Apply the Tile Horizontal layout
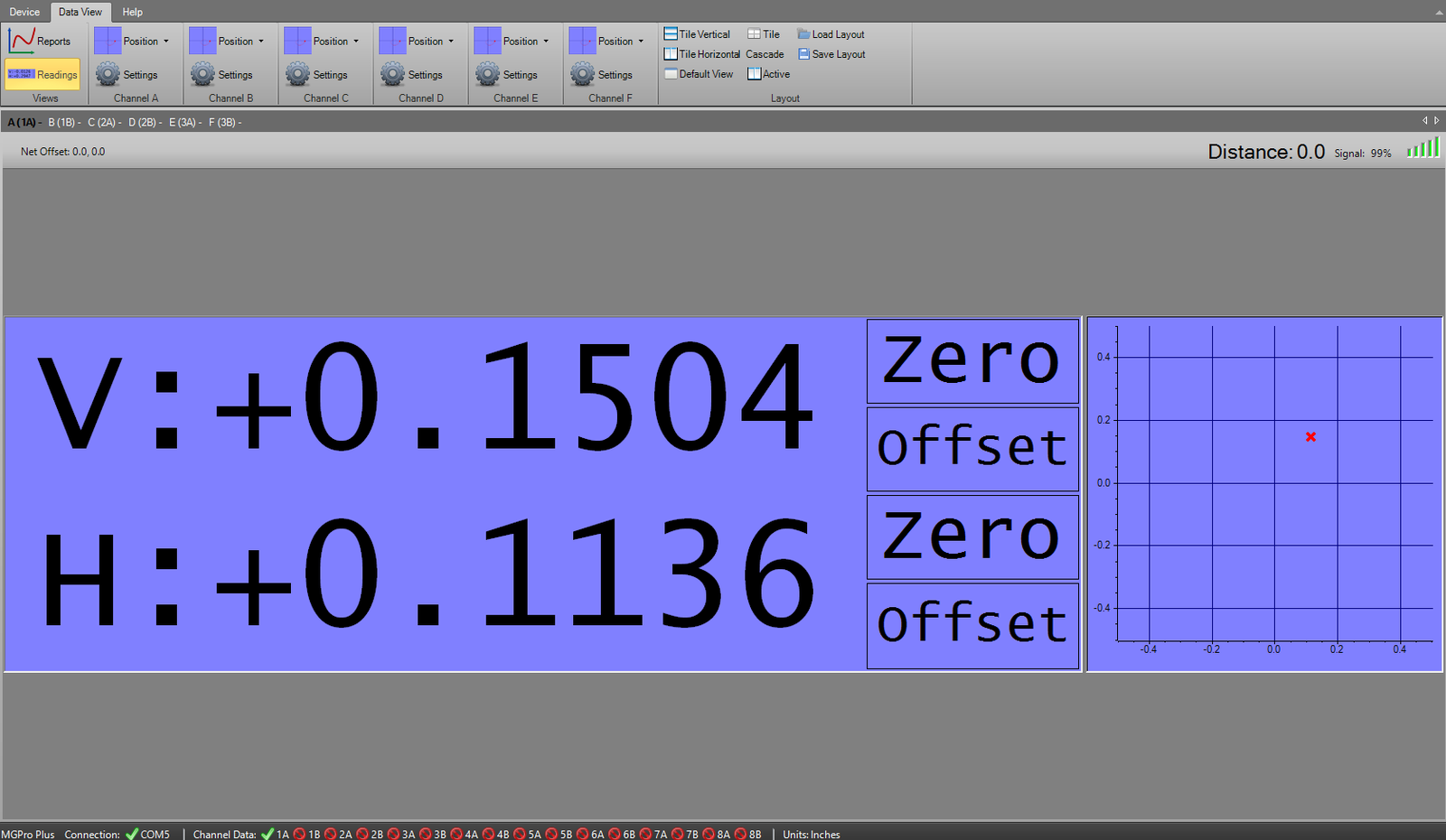 tap(702, 54)
